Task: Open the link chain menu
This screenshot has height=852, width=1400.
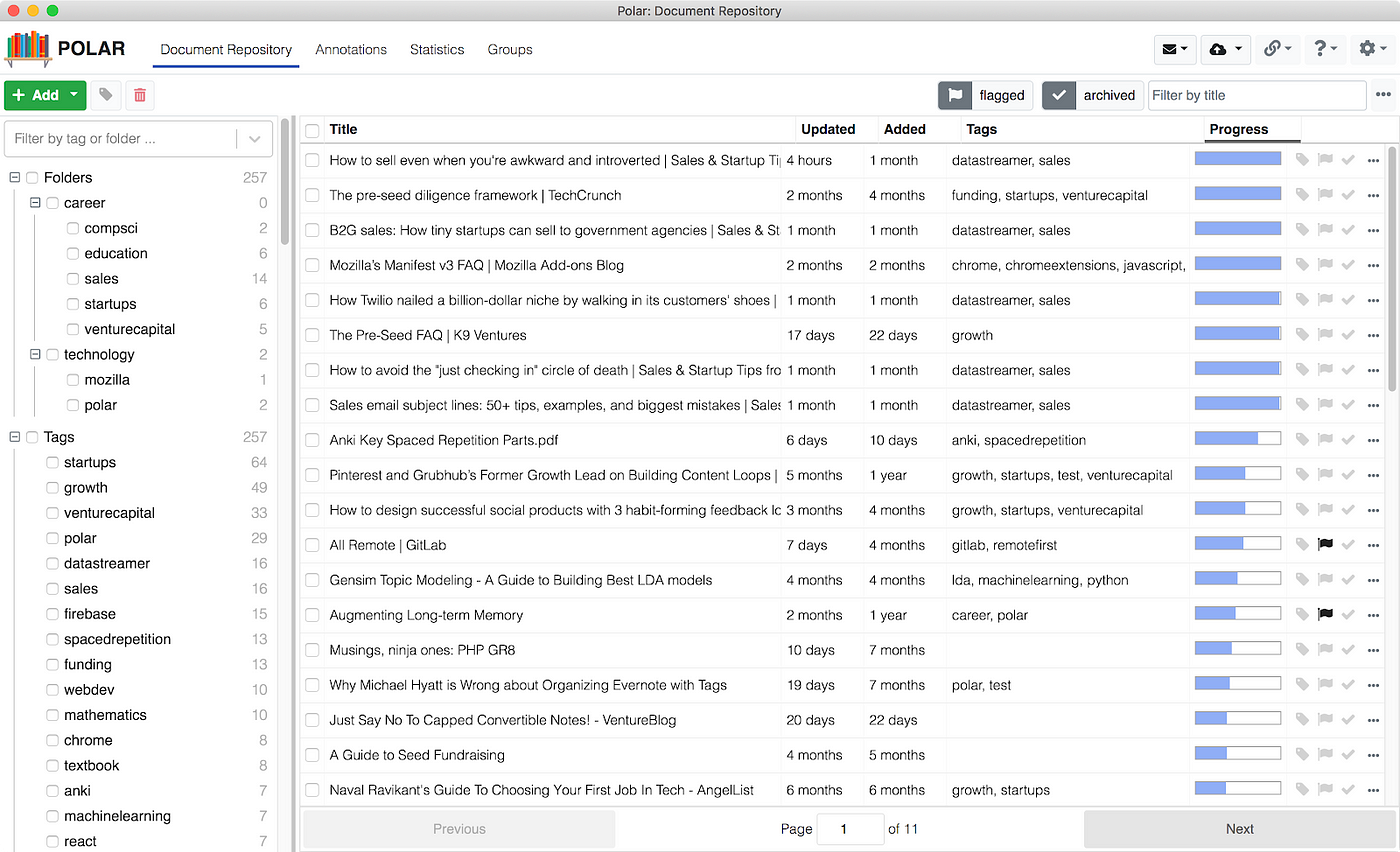Action: coord(1276,48)
